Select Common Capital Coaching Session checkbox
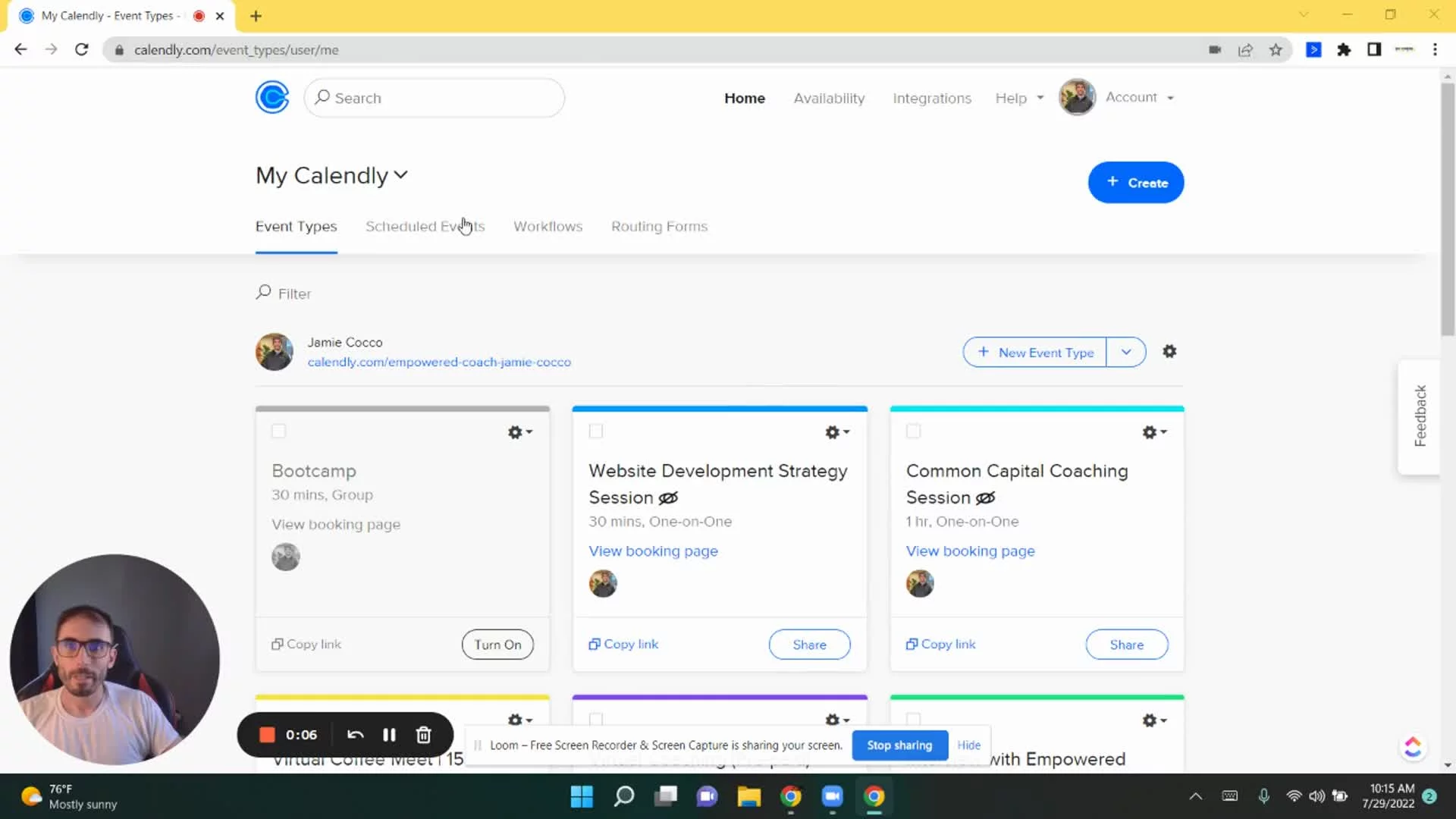Viewport: 1456px width, 819px height. 913,431
